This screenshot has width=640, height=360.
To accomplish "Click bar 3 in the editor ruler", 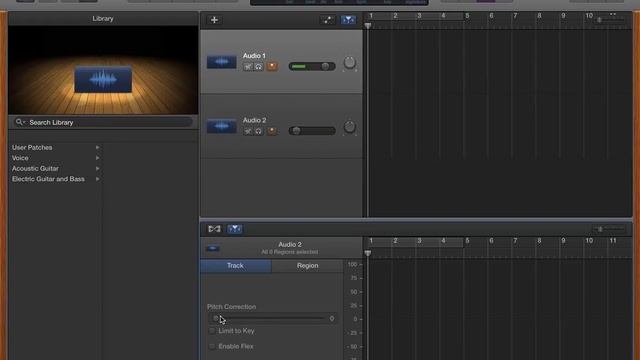I will (x=419, y=241).
